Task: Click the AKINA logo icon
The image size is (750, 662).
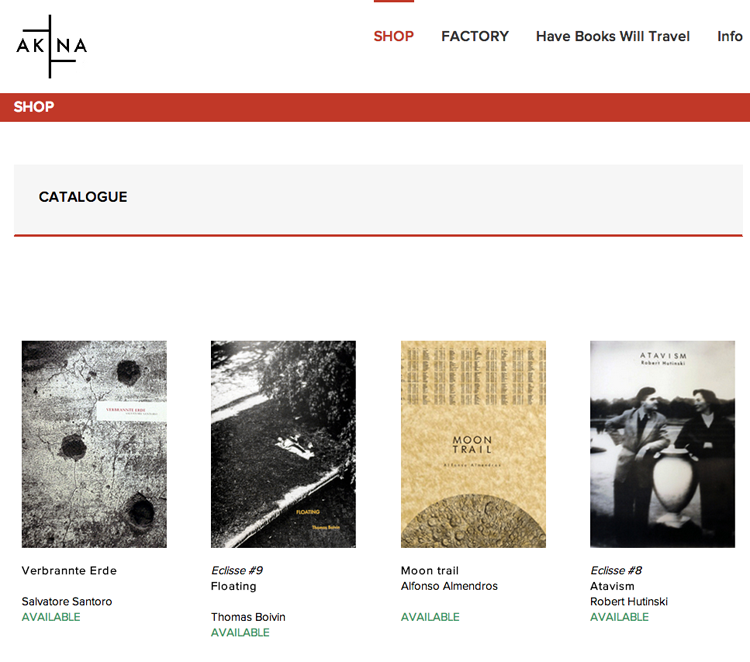Action: tap(52, 46)
